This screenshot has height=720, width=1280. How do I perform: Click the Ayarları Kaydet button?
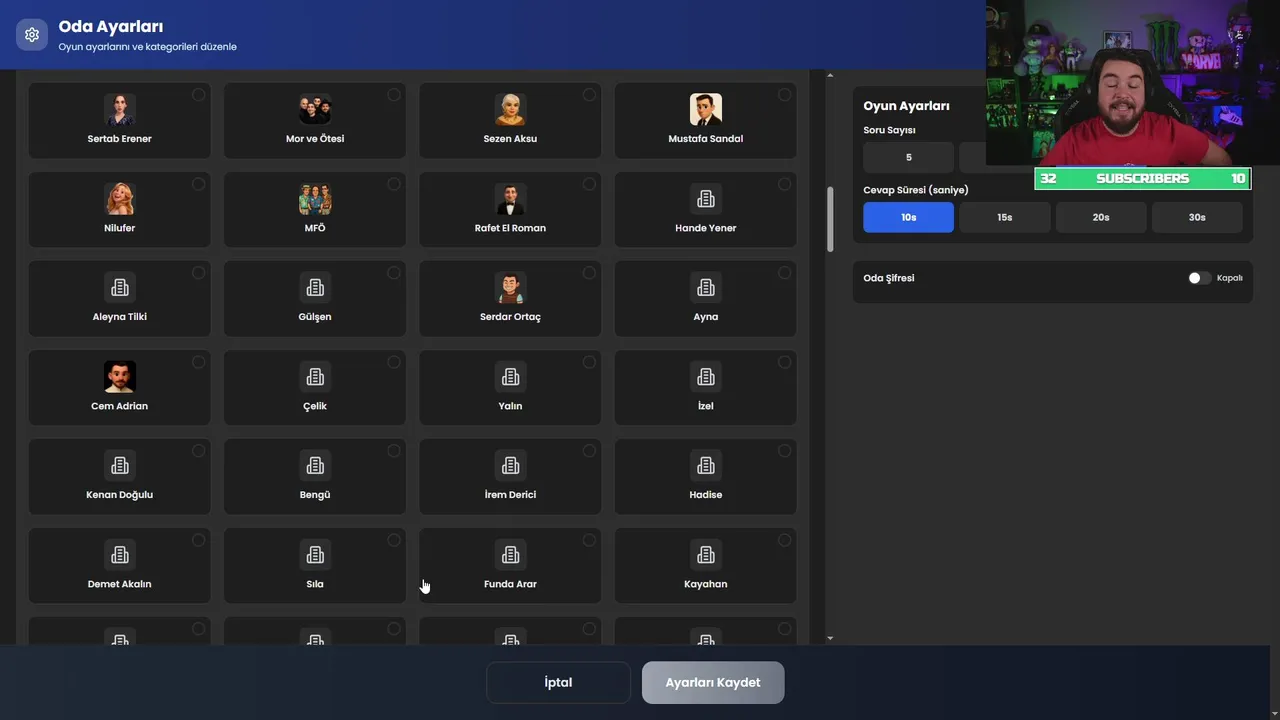pos(713,682)
